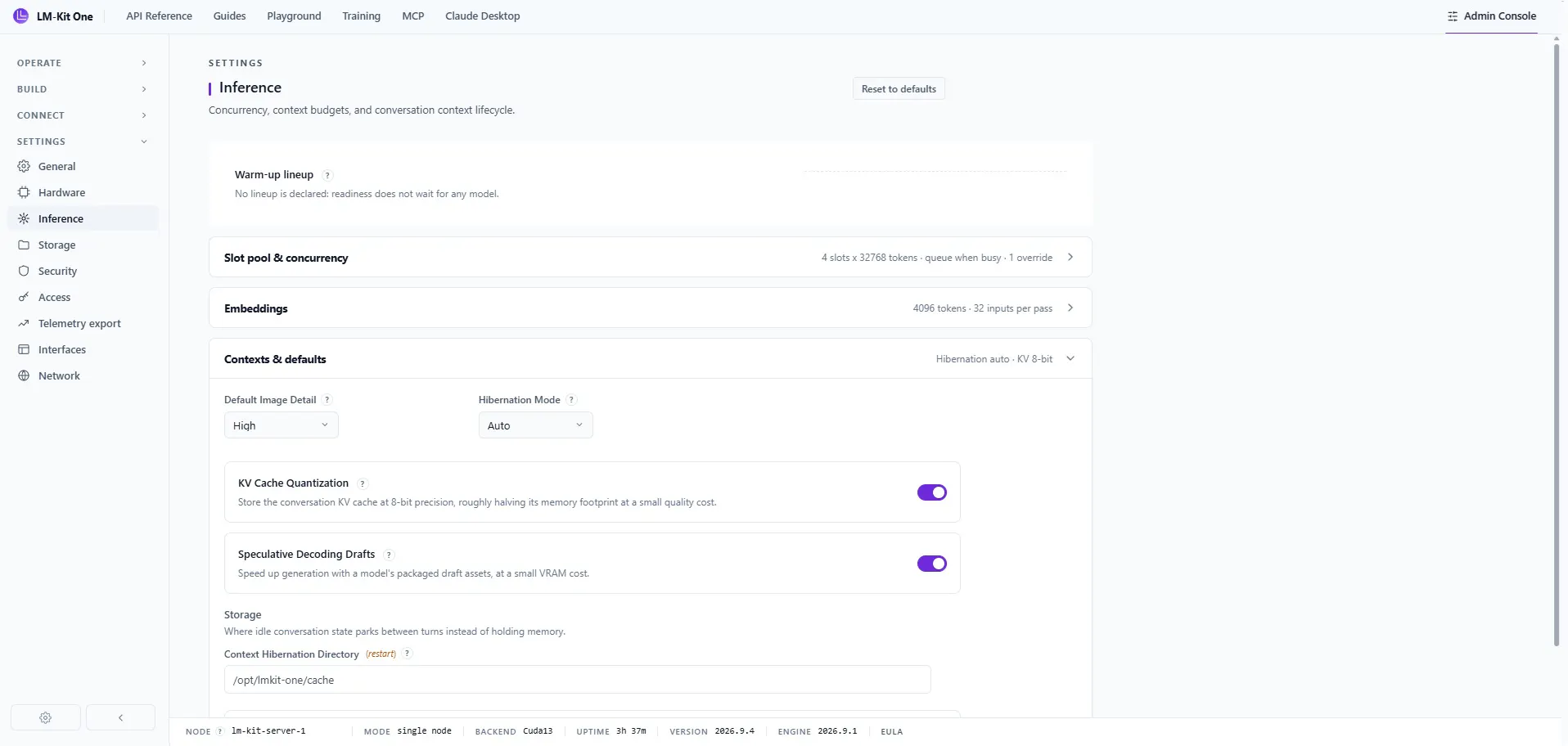Open the Access settings page

point(83,297)
